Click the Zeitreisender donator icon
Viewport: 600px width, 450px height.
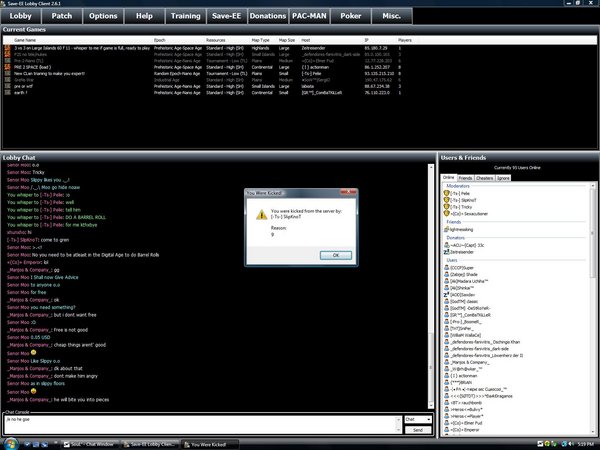(446, 254)
